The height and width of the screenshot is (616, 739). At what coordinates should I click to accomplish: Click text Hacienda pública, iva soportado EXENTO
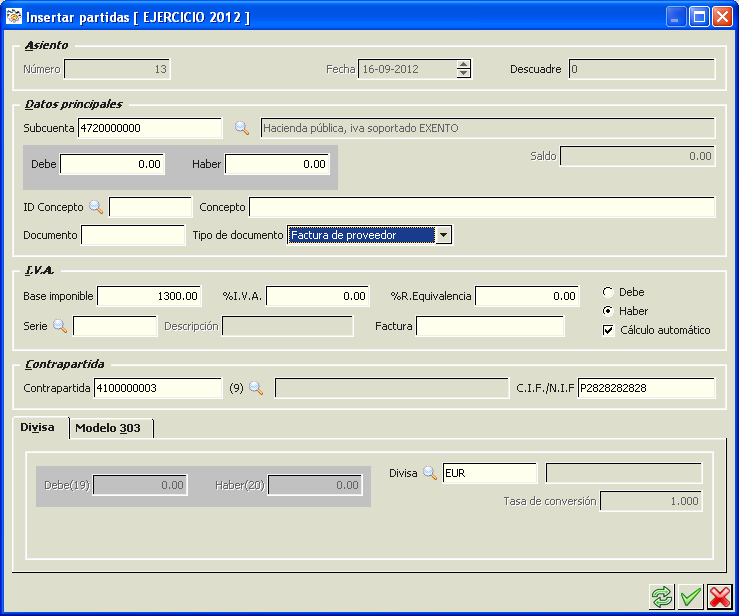[361, 128]
